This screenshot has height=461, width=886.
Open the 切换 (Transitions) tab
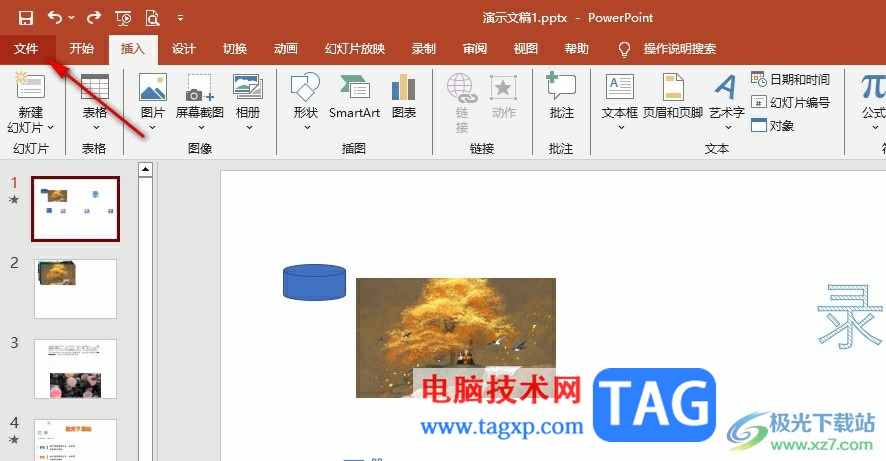234,49
